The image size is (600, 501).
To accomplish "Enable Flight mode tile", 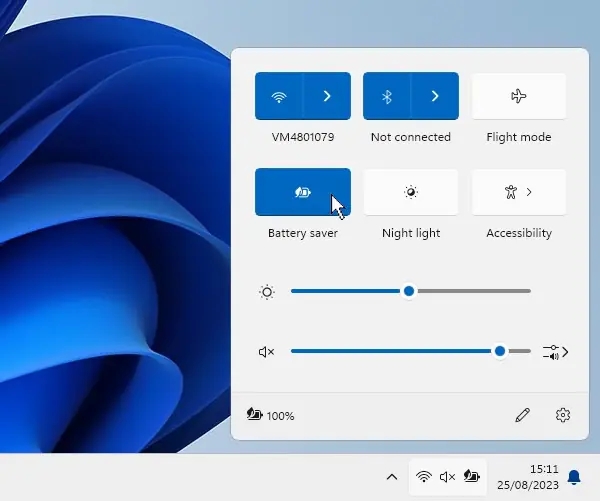I will [519, 96].
